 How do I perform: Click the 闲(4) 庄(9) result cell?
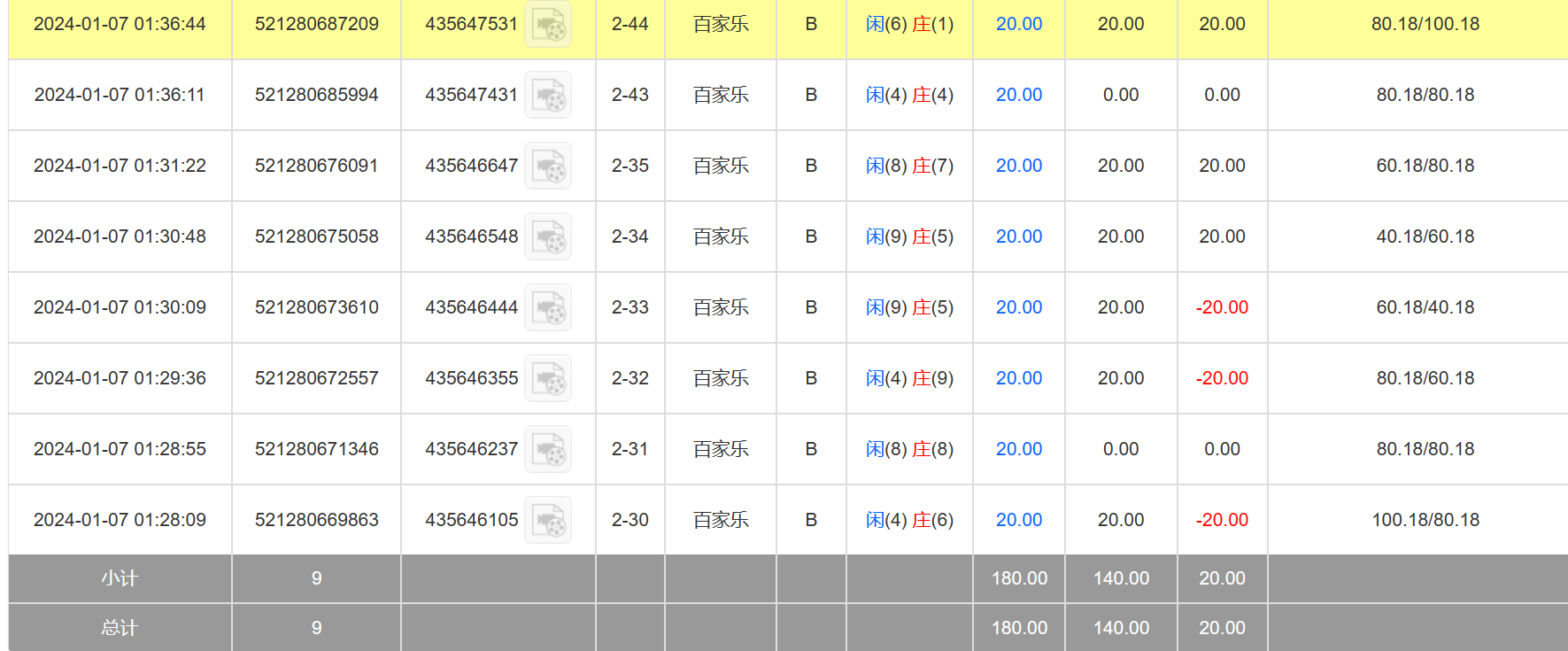click(909, 378)
